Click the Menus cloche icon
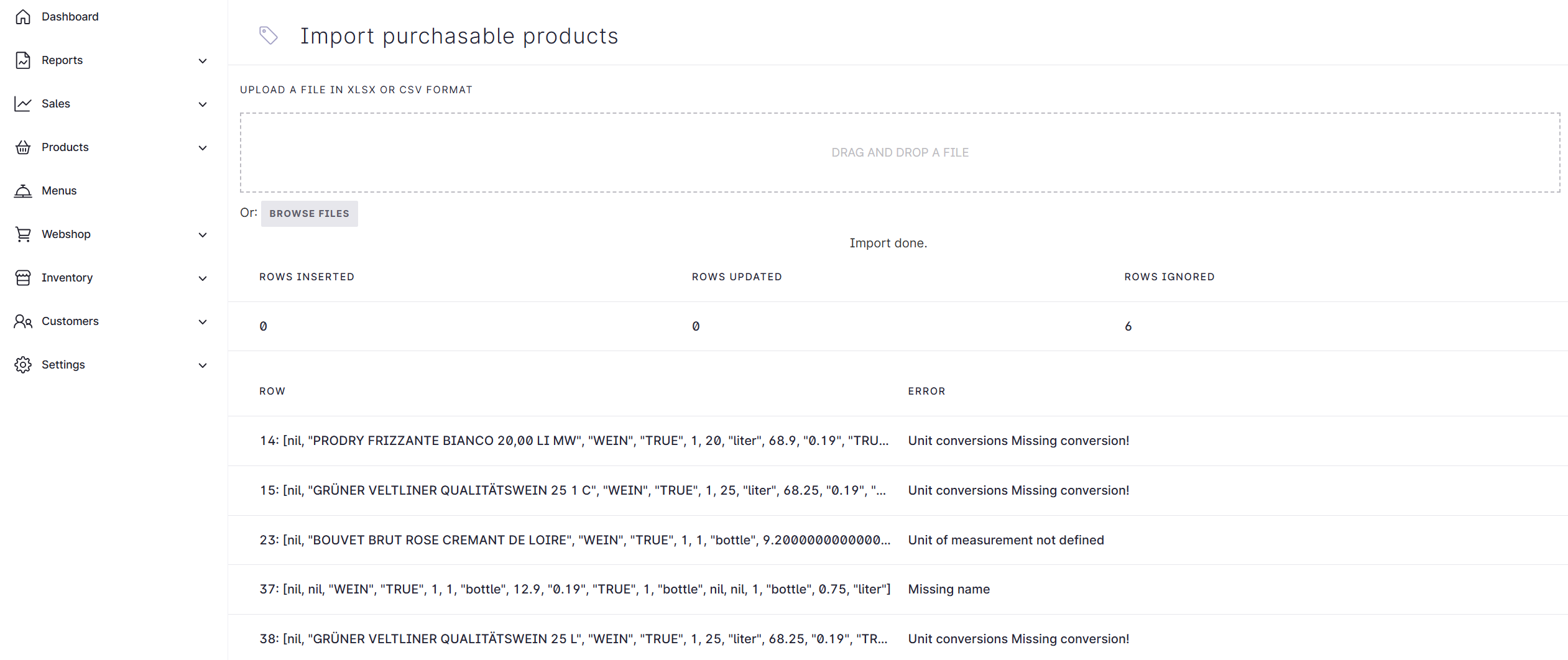Image resolution: width=1568 pixels, height=660 pixels. click(23, 191)
